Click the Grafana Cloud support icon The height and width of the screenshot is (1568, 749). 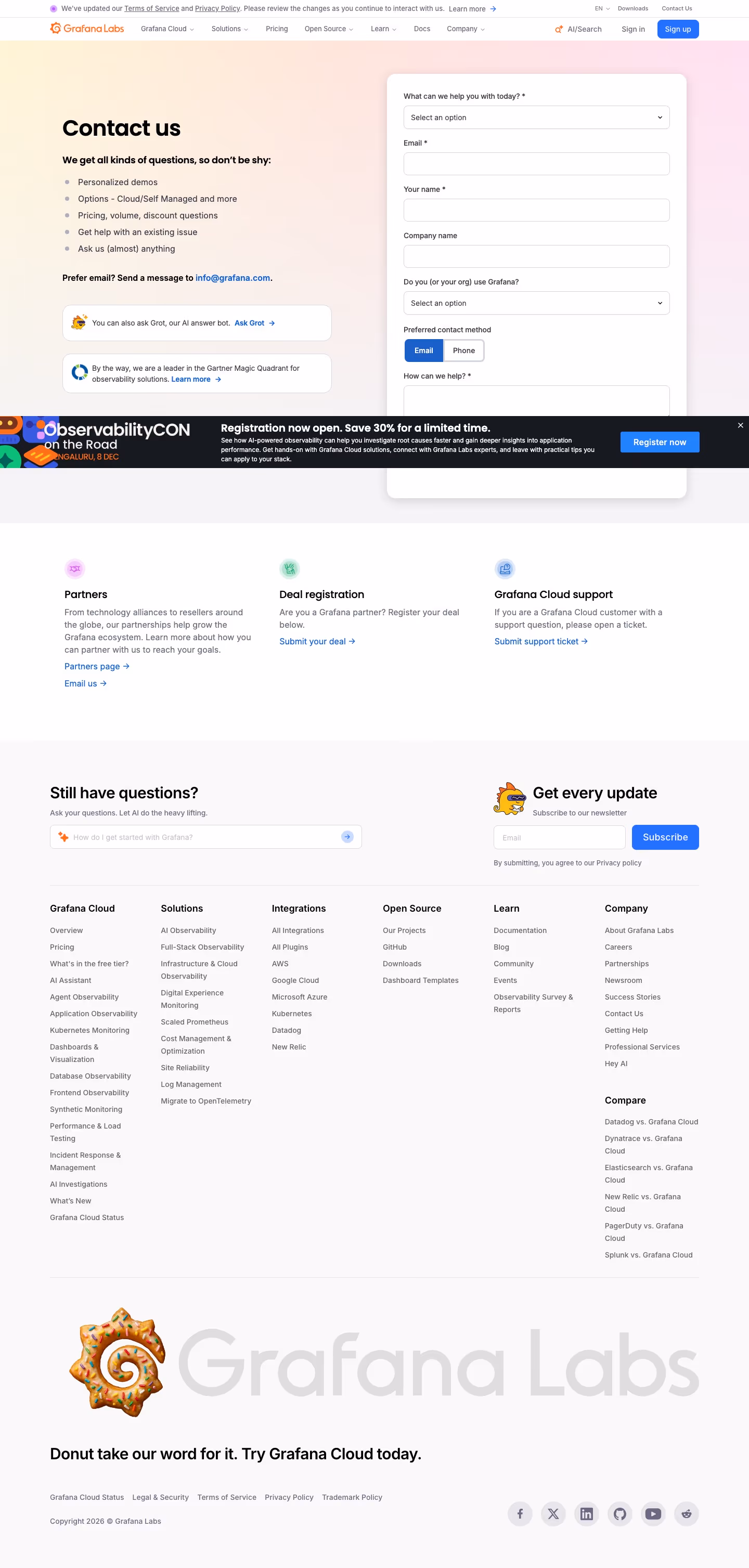[x=505, y=568]
